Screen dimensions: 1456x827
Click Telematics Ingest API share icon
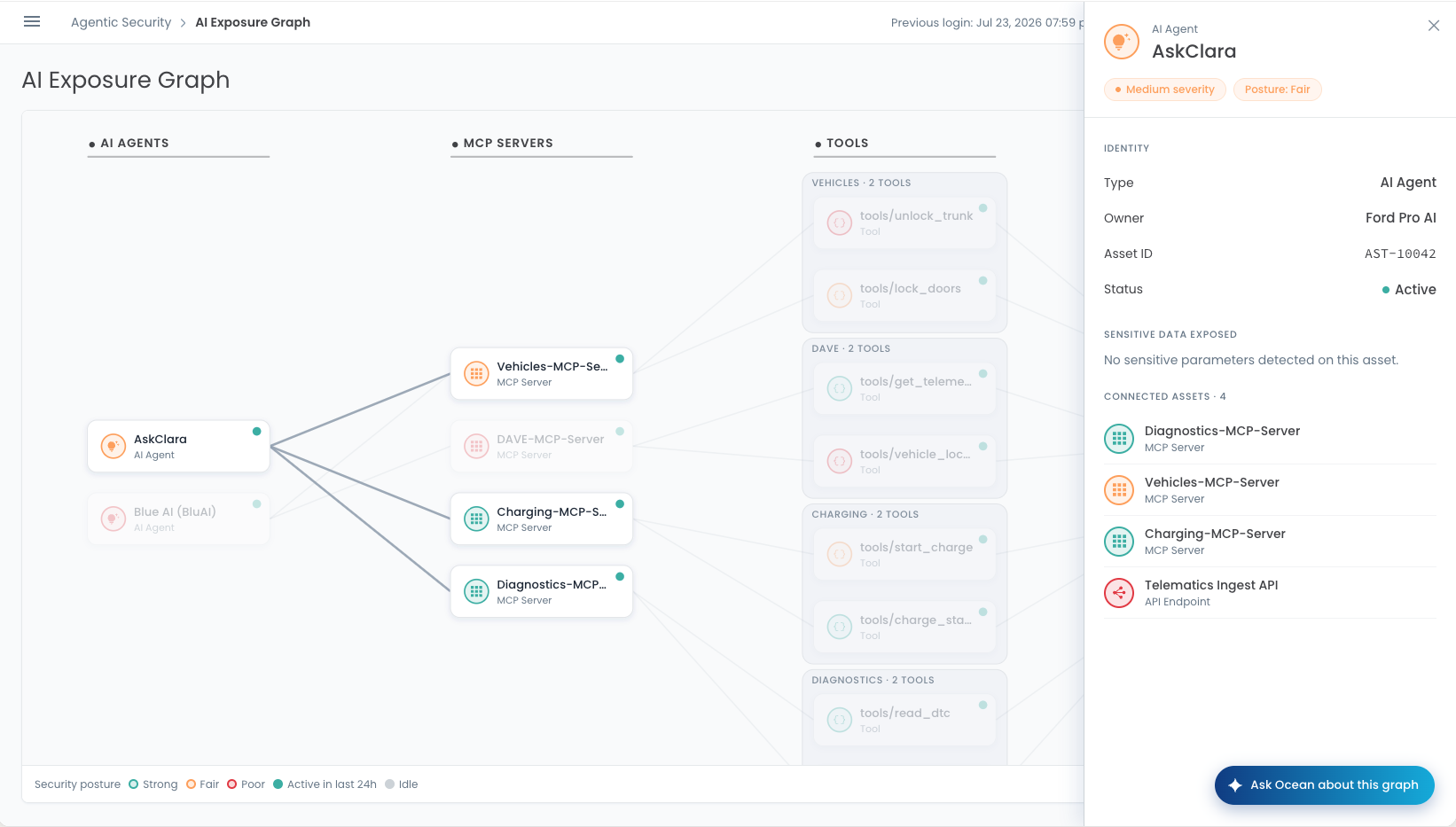(x=1119, y=592)
